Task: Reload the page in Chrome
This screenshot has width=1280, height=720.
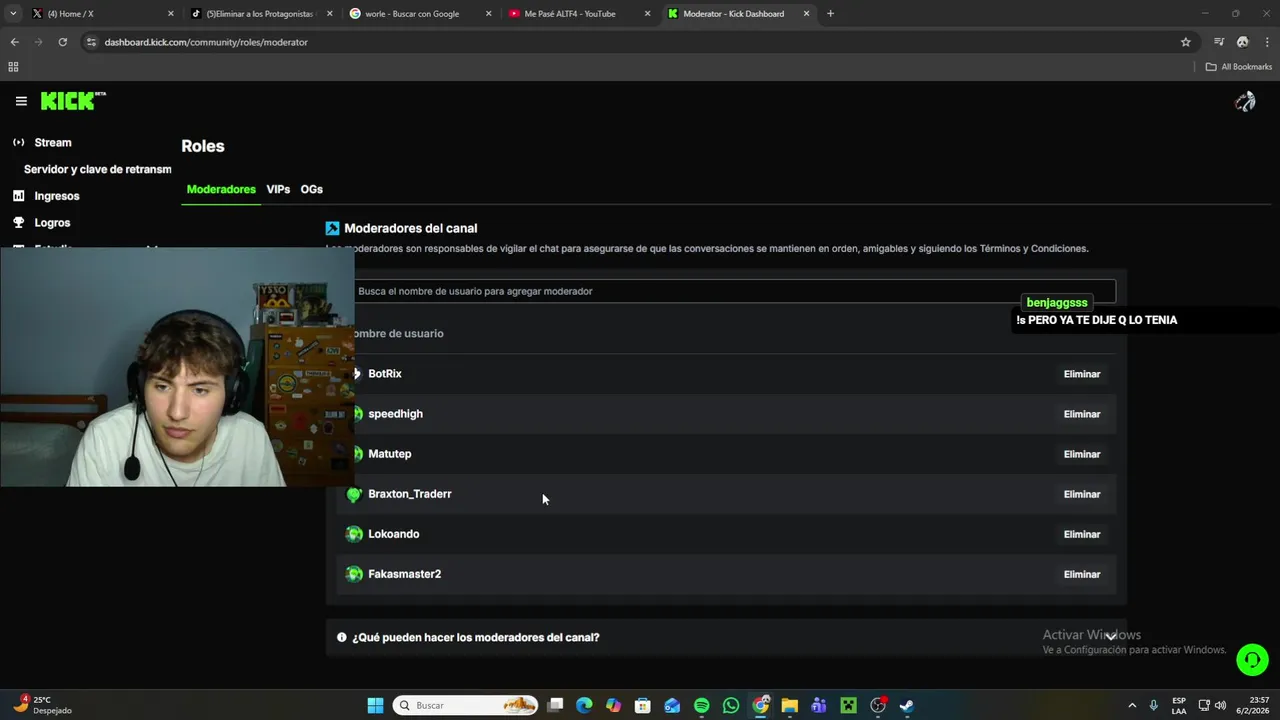Action: click(x=62, y=42)
